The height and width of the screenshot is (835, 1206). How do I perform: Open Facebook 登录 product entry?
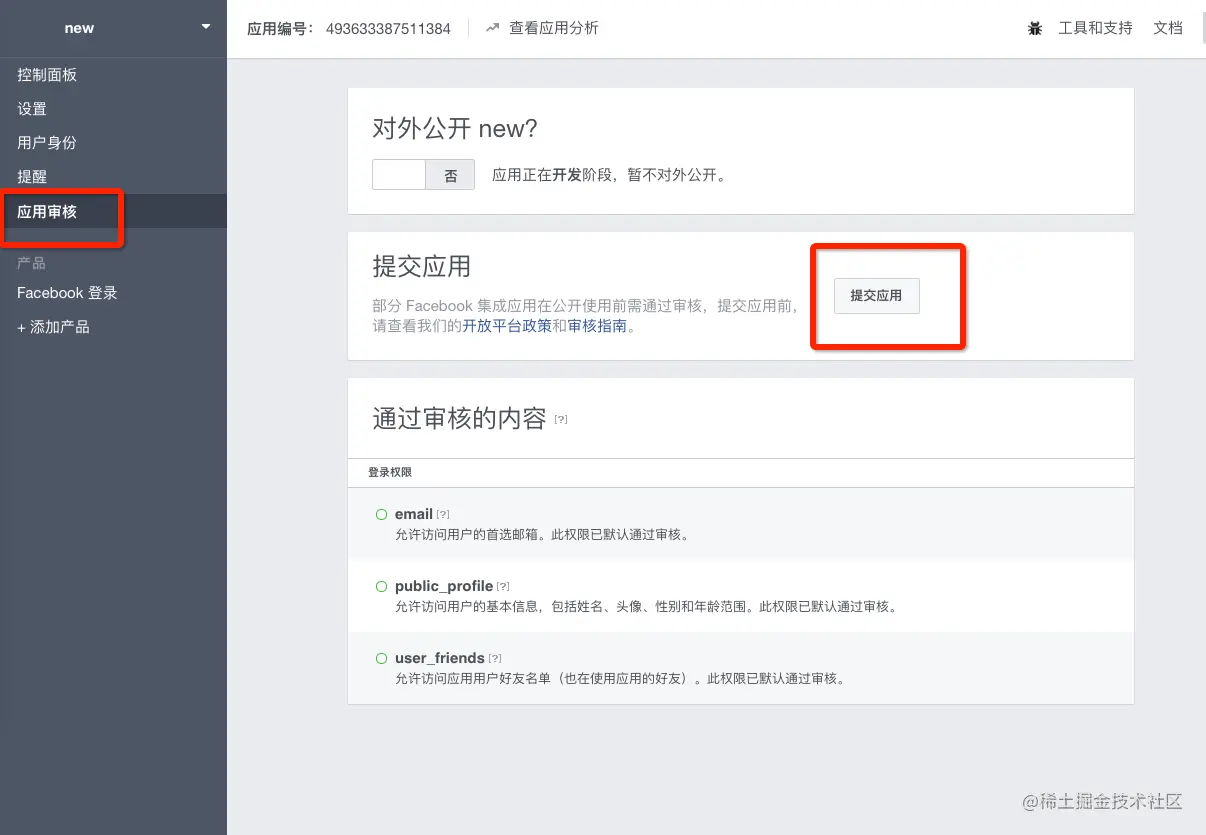coord(67,293)
